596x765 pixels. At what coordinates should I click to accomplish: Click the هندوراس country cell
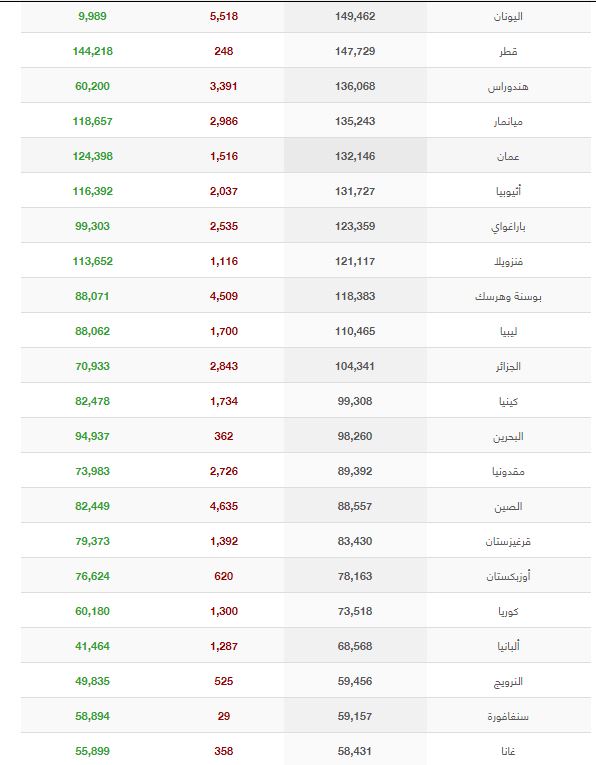[508, 86]
